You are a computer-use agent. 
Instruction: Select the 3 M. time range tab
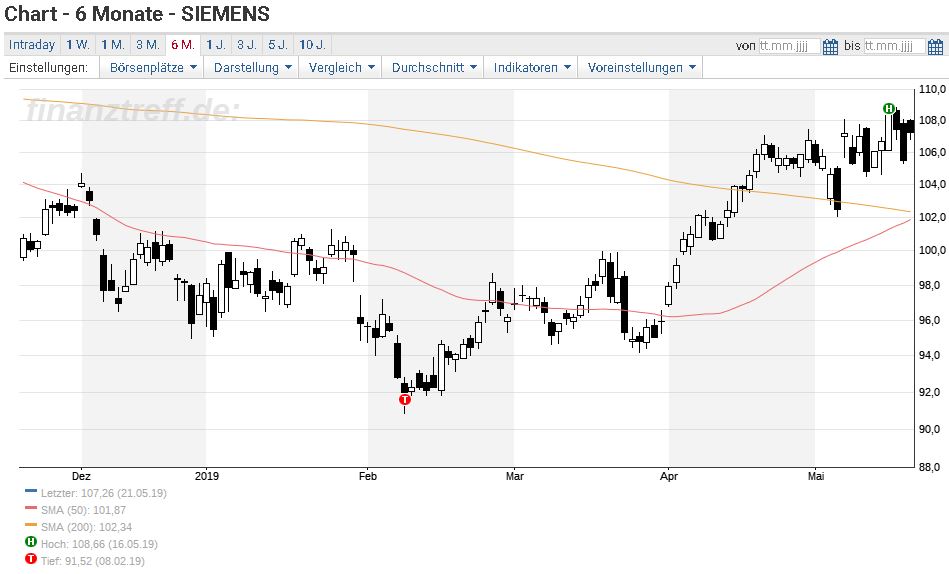[148, 45]
